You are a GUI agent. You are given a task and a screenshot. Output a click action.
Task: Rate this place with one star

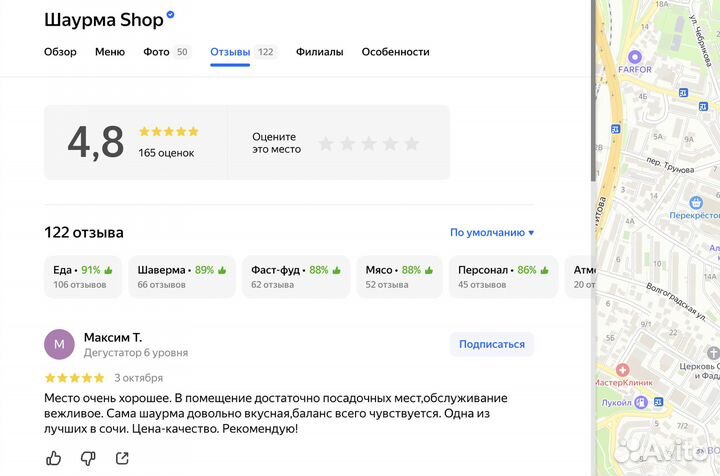click(x=325, y=143)
